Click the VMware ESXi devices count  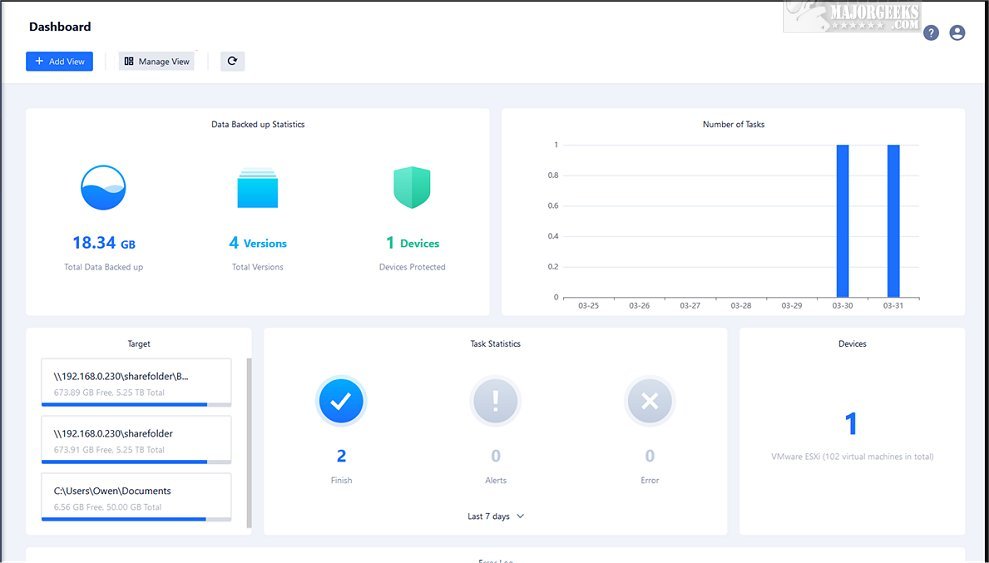851,424
